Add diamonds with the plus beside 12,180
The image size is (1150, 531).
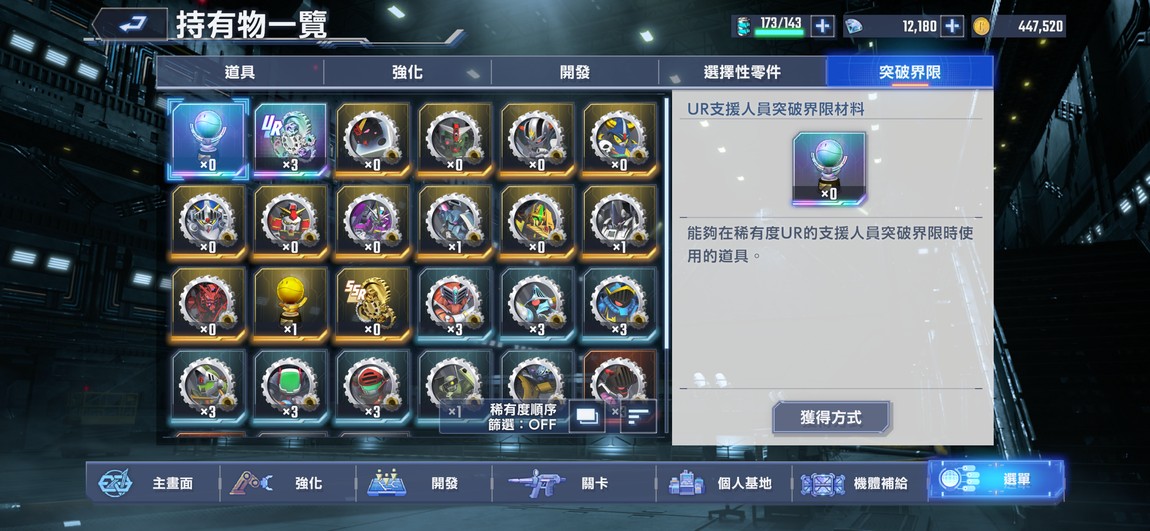click(x=952, y=26)
